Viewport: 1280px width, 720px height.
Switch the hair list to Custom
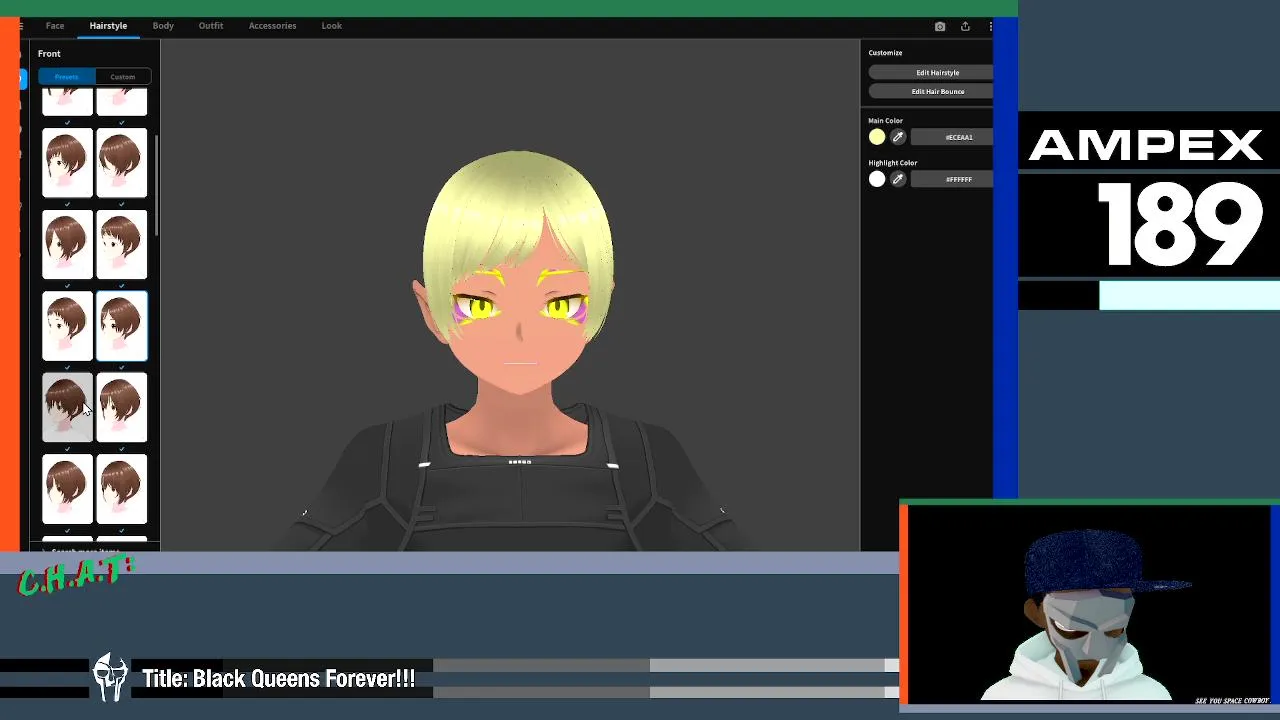point(123,77)
